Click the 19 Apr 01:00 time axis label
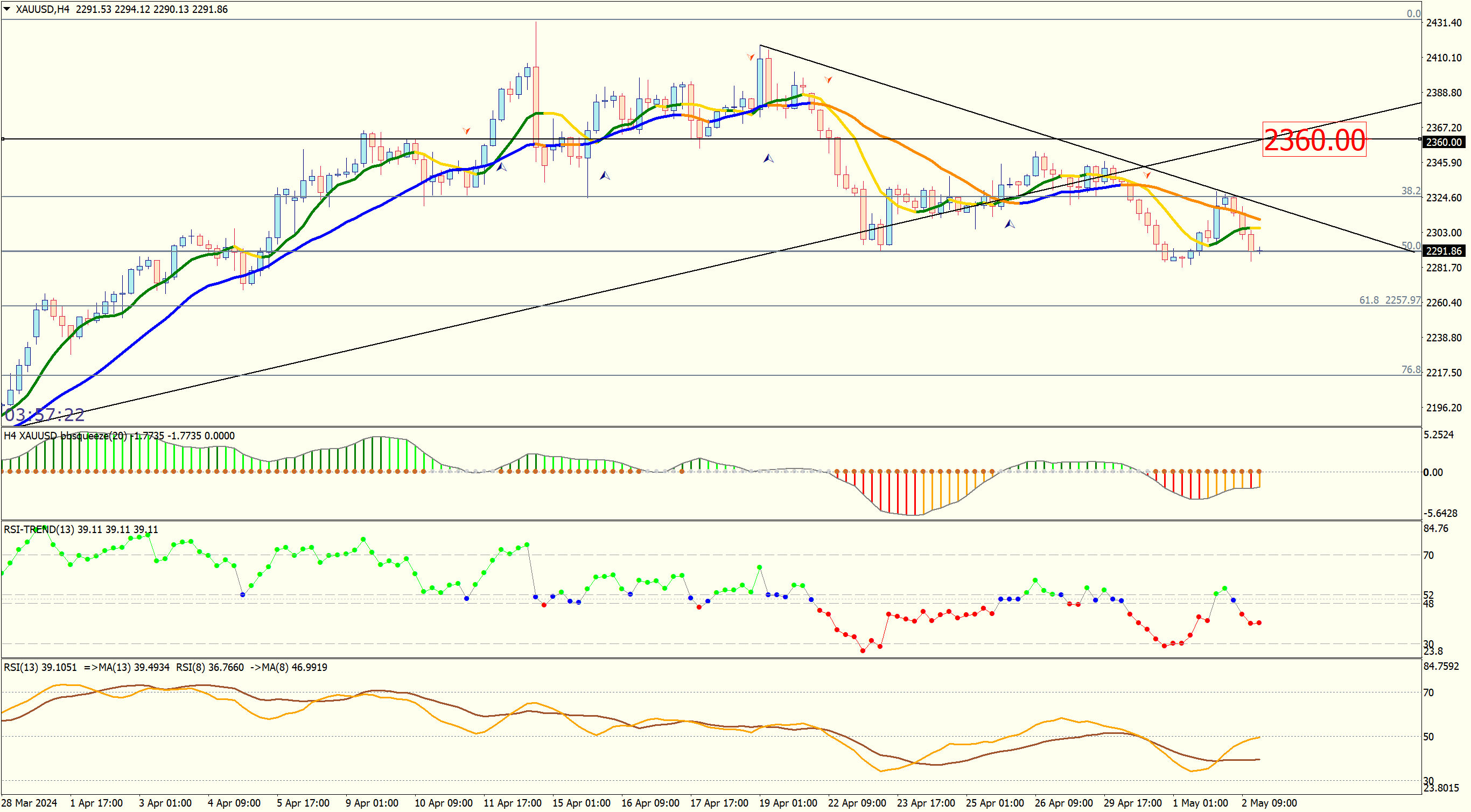This screenshot has width=1471, height=812. (x=788, y=803)
